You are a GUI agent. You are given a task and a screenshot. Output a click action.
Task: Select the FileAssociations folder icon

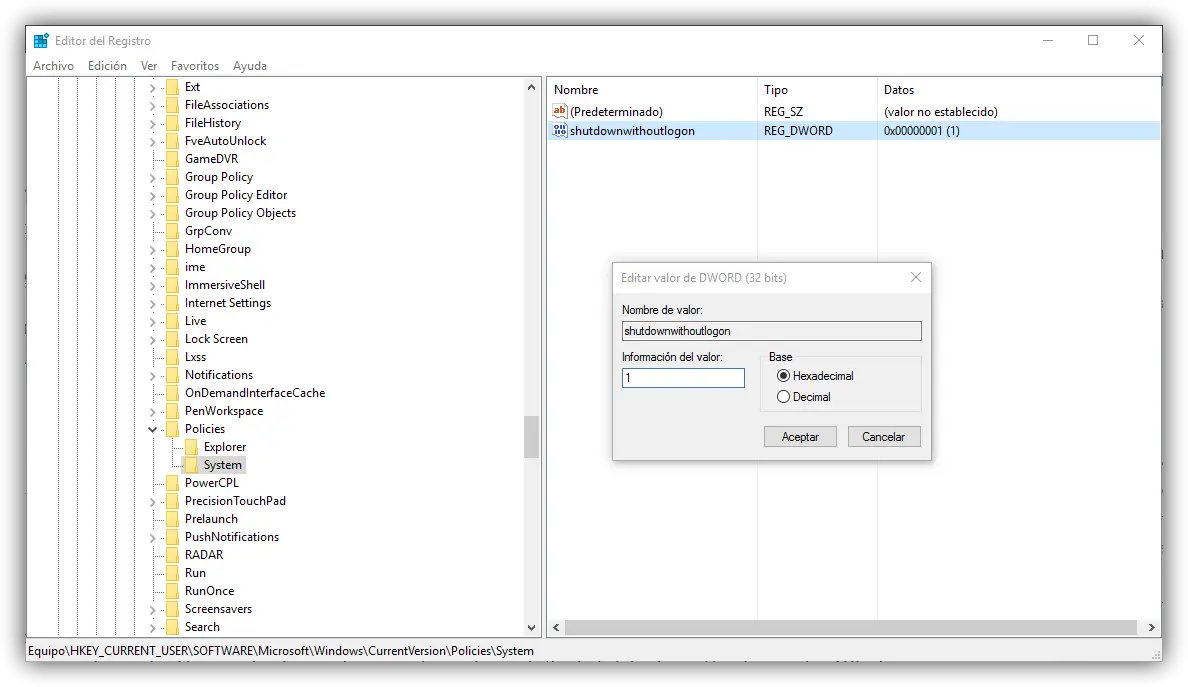click(x=173, y=105)
